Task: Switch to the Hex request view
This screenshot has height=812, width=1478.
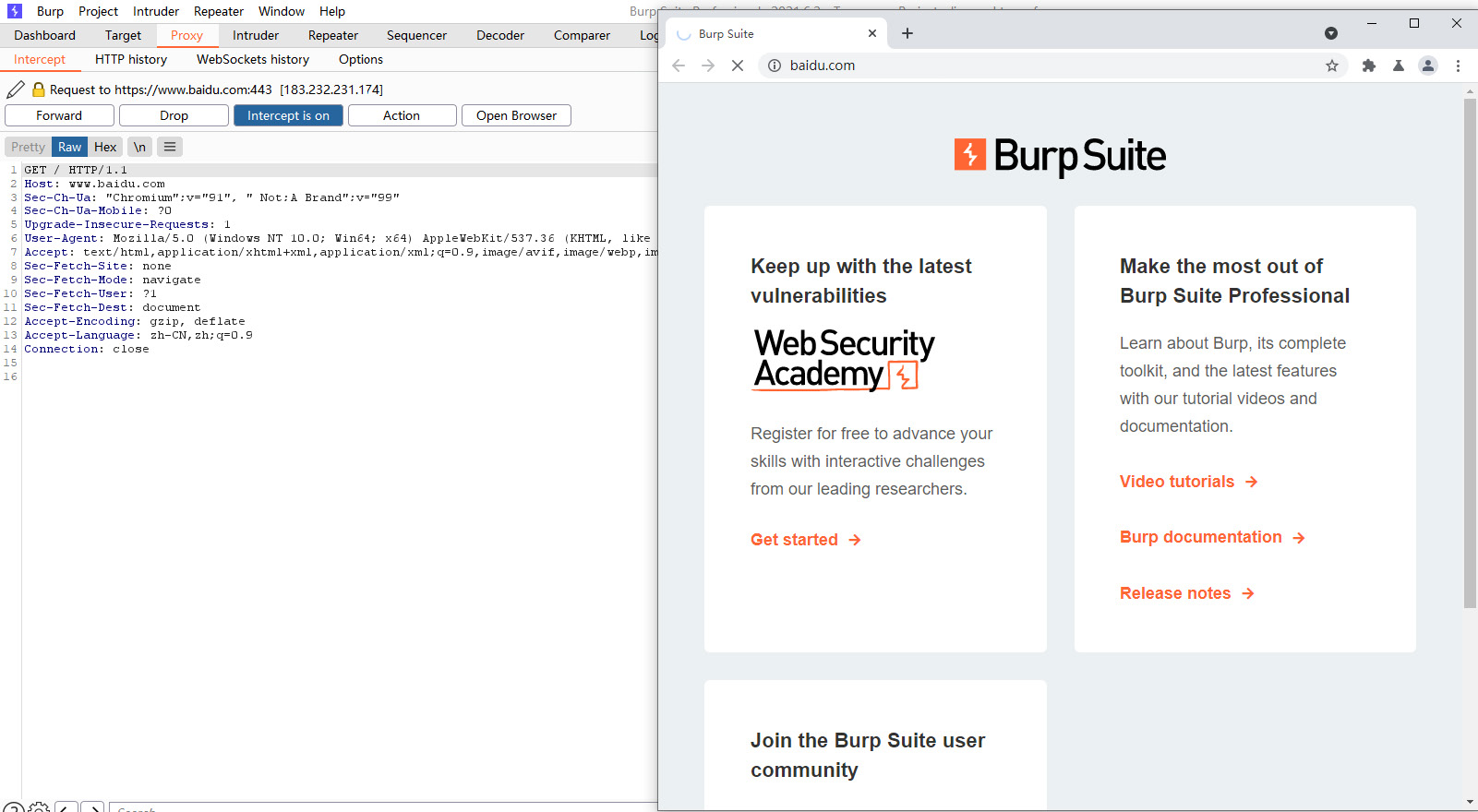Action: [x=105, y=147]
